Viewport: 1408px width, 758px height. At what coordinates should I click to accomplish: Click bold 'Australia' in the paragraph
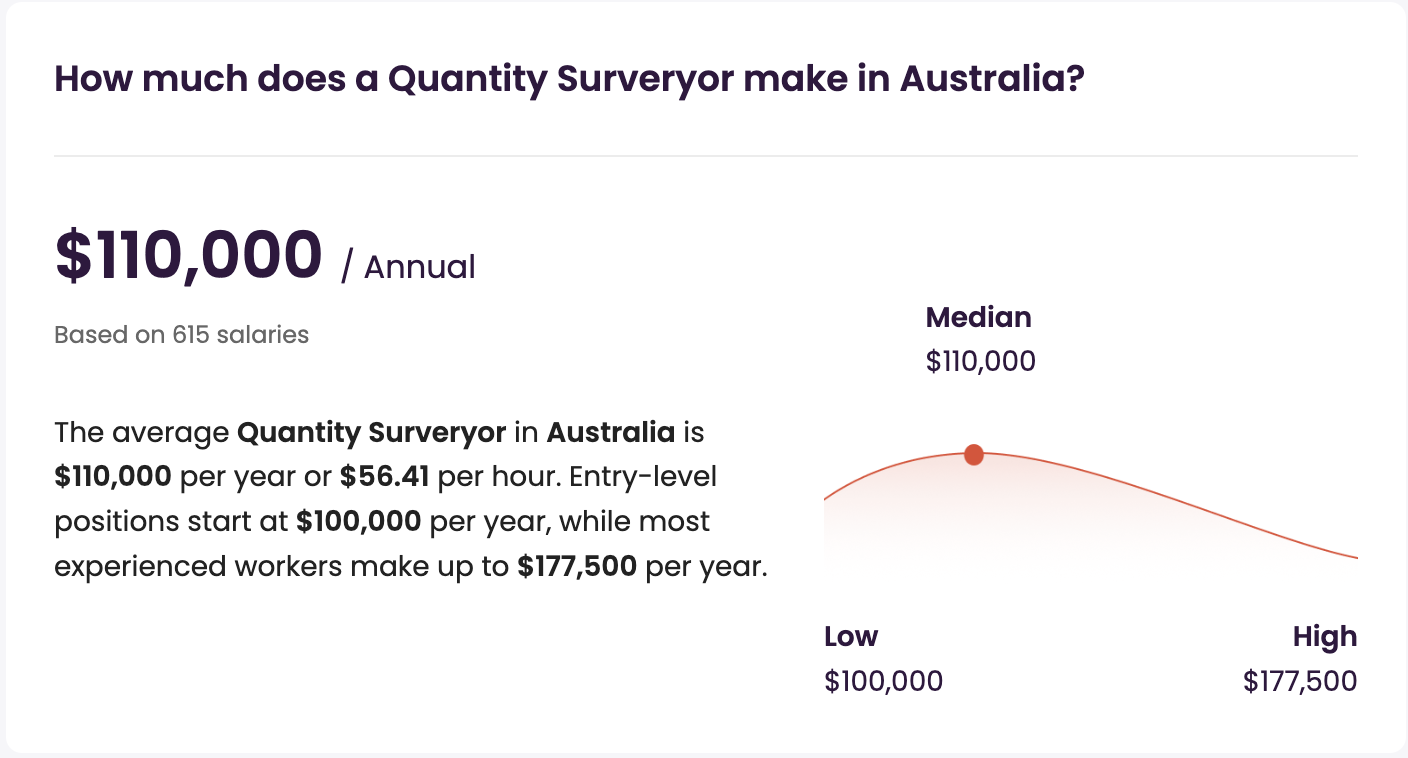click(x=610, y=433)
